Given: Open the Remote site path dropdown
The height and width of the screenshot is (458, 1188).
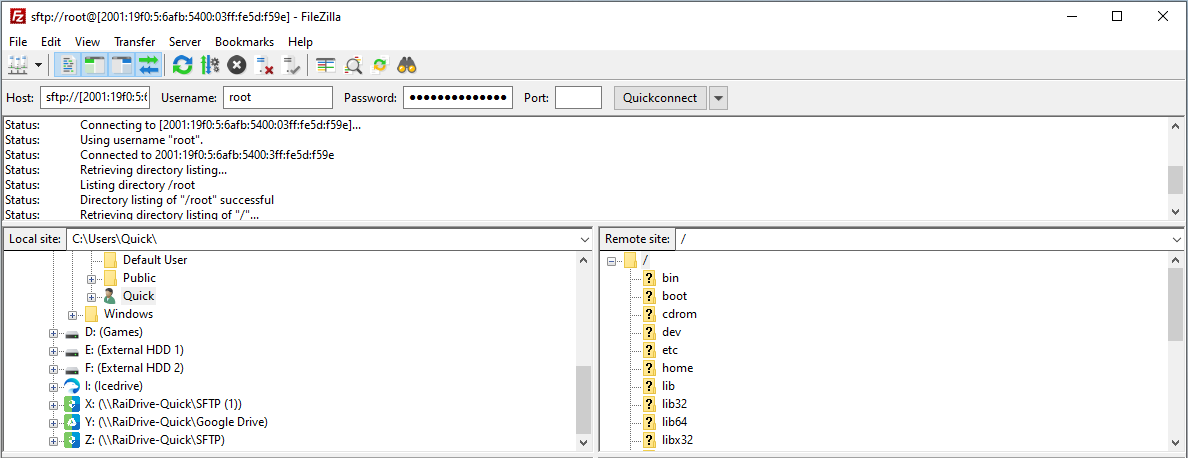Looking at the screenshot, I should (x=1179, y=239).
